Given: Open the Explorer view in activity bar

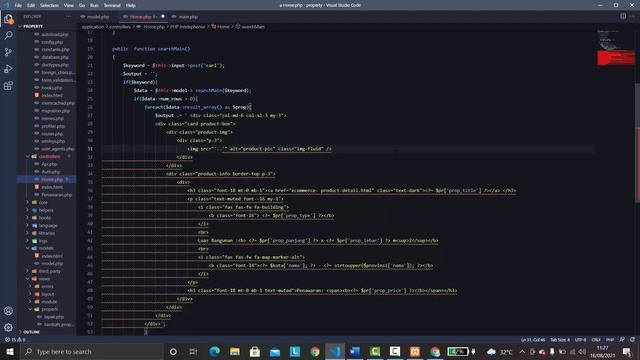Looking at the screenshot, I should [x=8, y=19].
